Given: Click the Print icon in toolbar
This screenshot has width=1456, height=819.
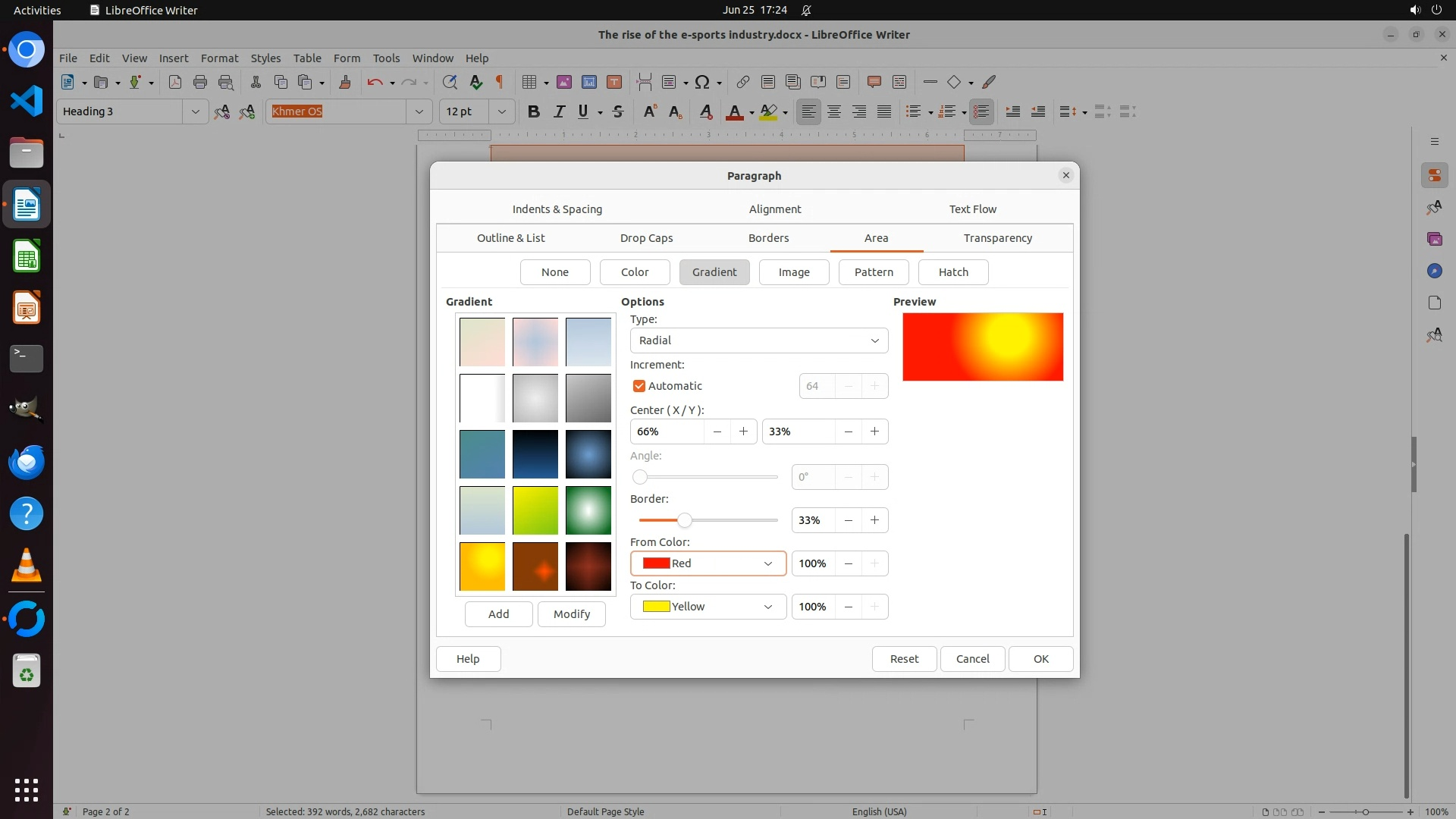Looking at the screenshot, I should (x=200, y=82).
